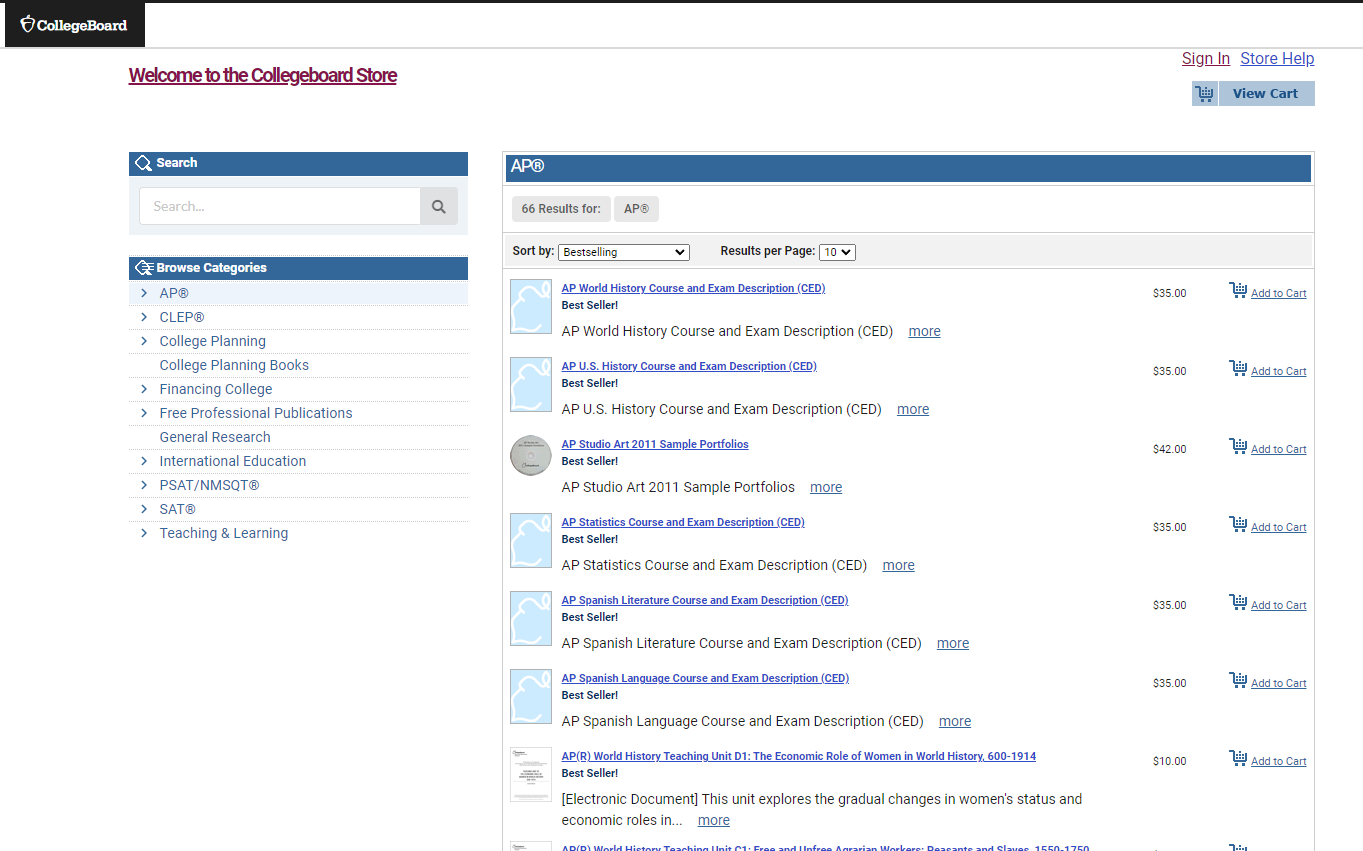Expand International Education chevron

tap(144, 461)
